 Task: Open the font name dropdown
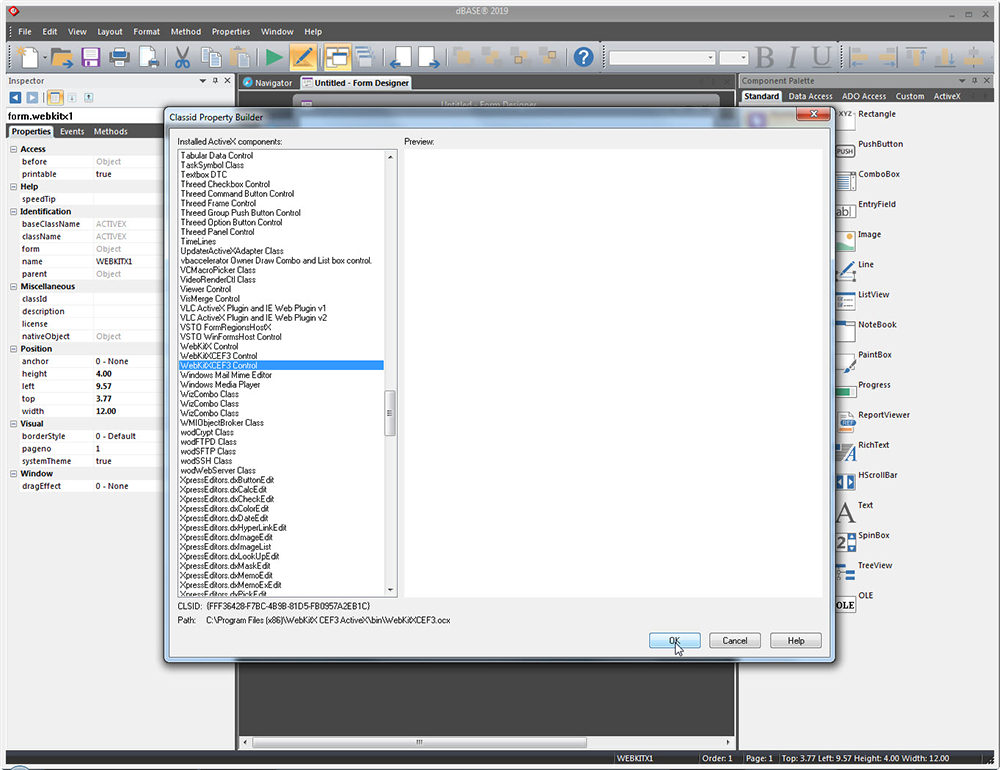tap(710, 58)
